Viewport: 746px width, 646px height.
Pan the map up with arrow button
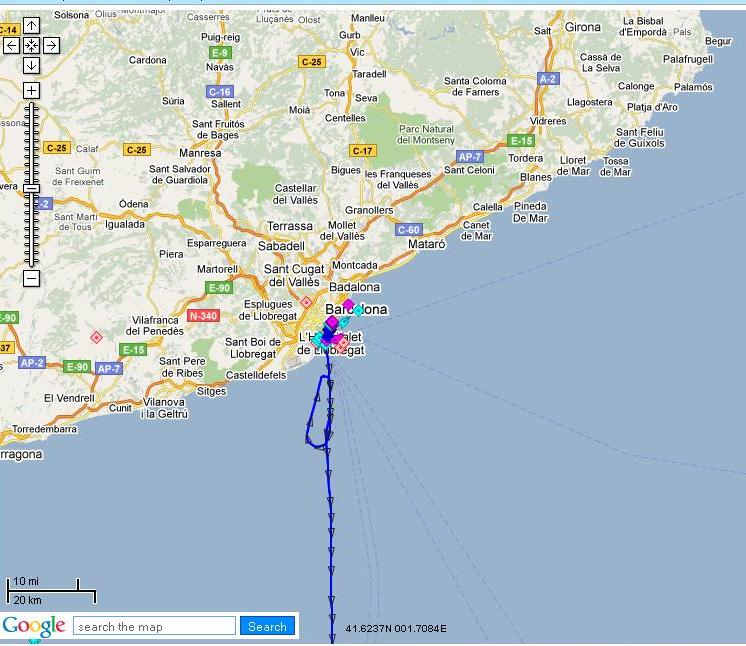click(x=31, y=26)
